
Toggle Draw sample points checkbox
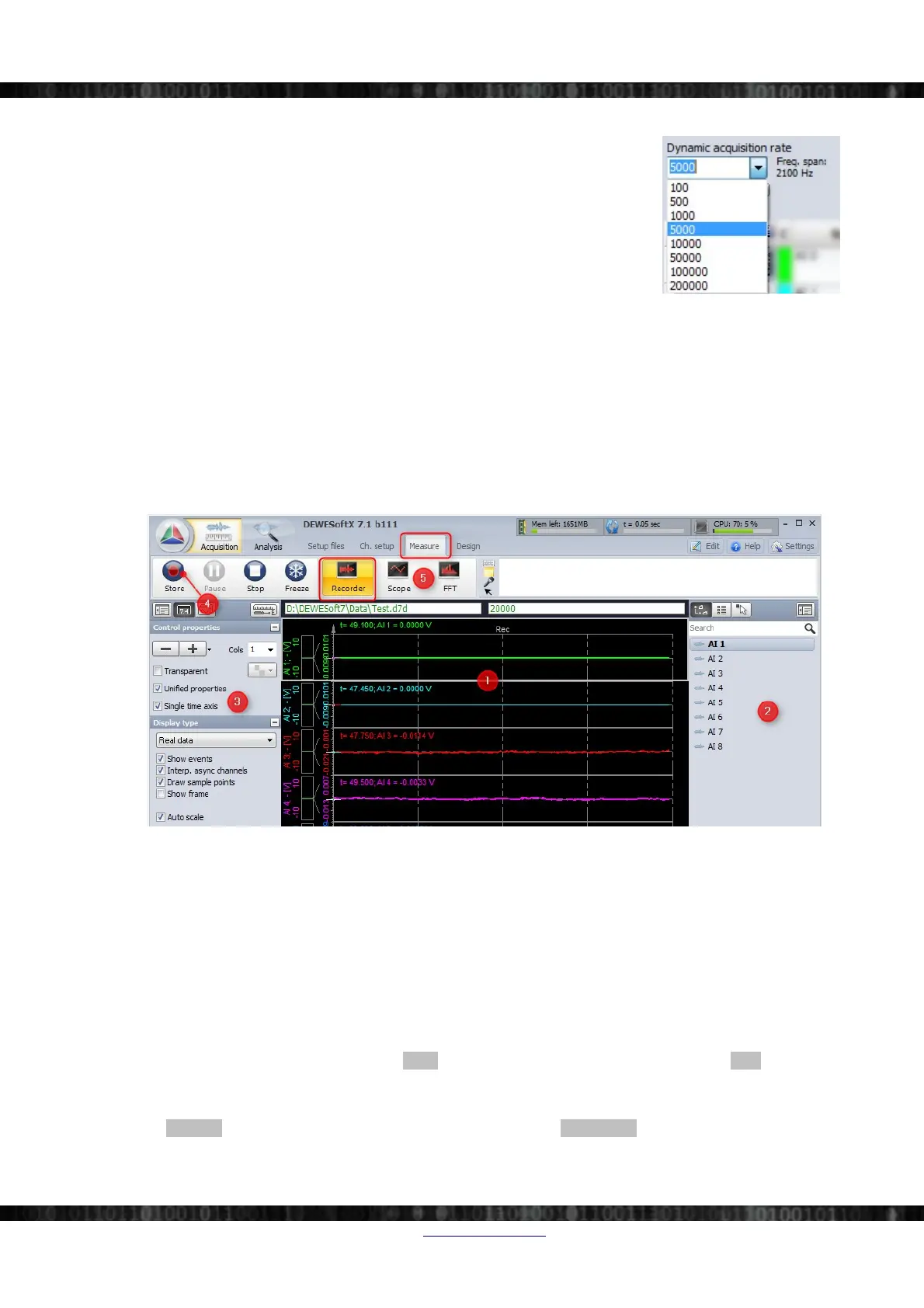click(161, 782)
